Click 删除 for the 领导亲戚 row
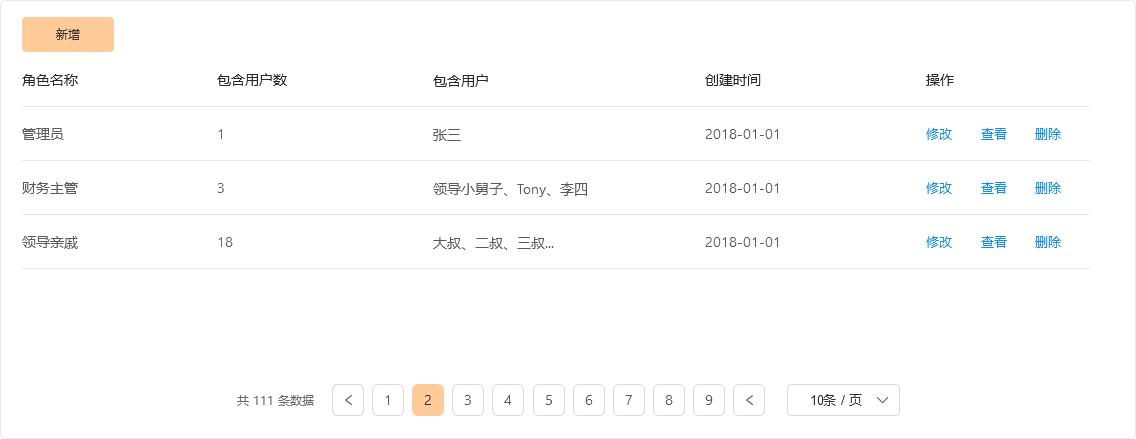Image resolution: width=1136 pixels, height=439 pixels. (1048, 242)
